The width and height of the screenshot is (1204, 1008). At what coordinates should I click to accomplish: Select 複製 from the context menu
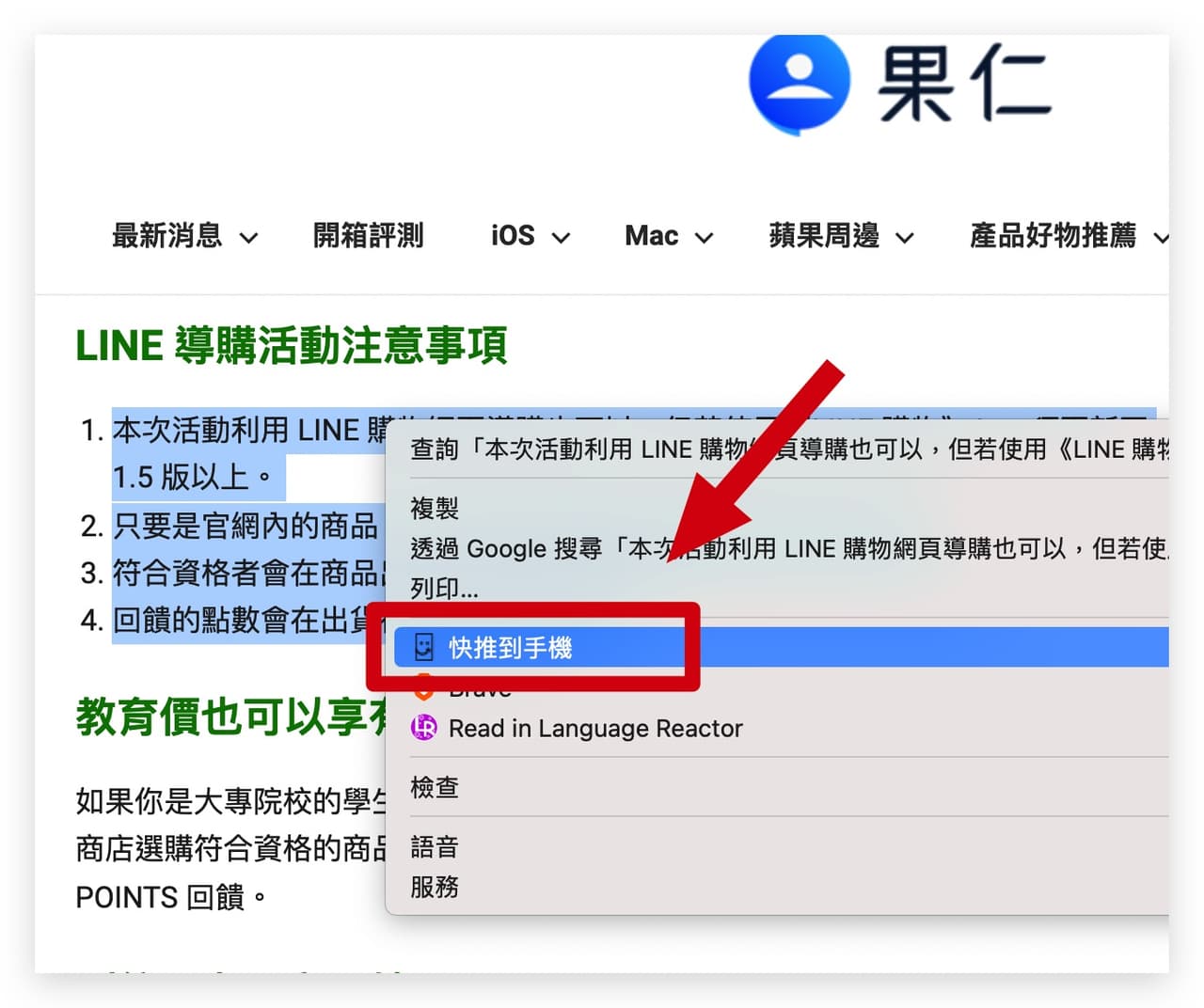coord(435,509)
